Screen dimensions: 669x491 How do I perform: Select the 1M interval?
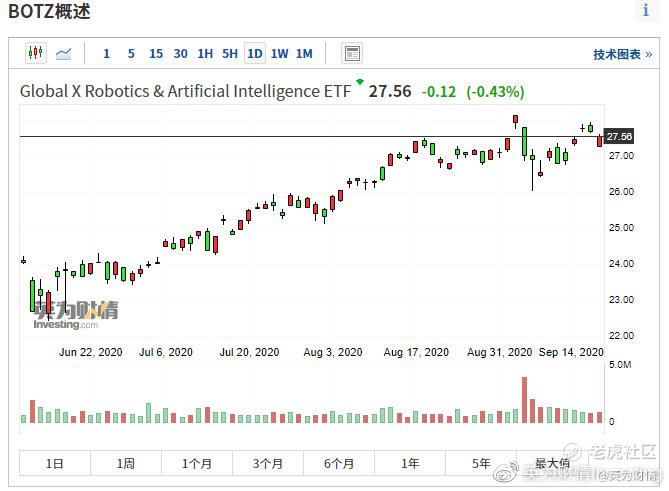pos(304,54)
